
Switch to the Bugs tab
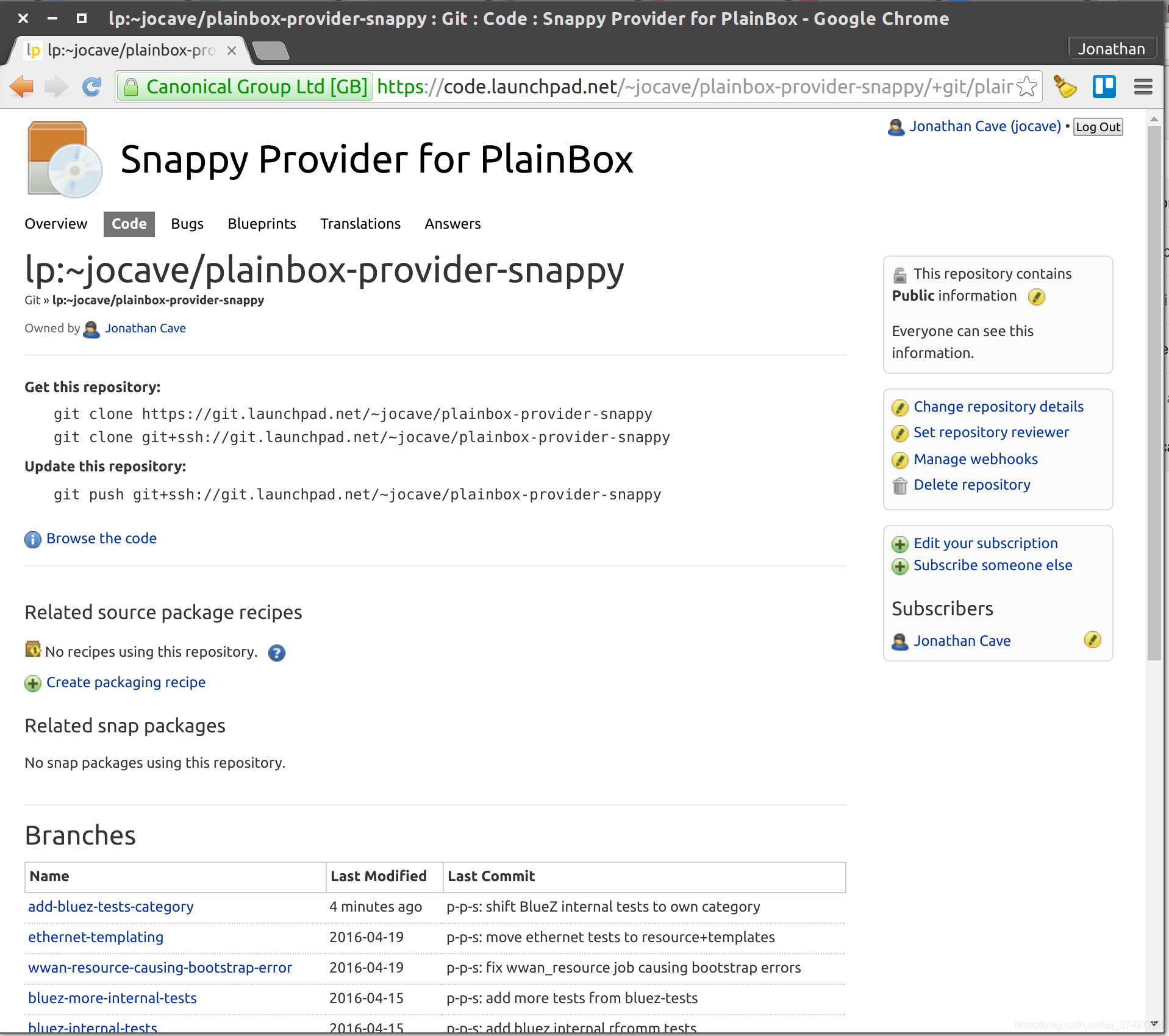click(x=187, y=224)
